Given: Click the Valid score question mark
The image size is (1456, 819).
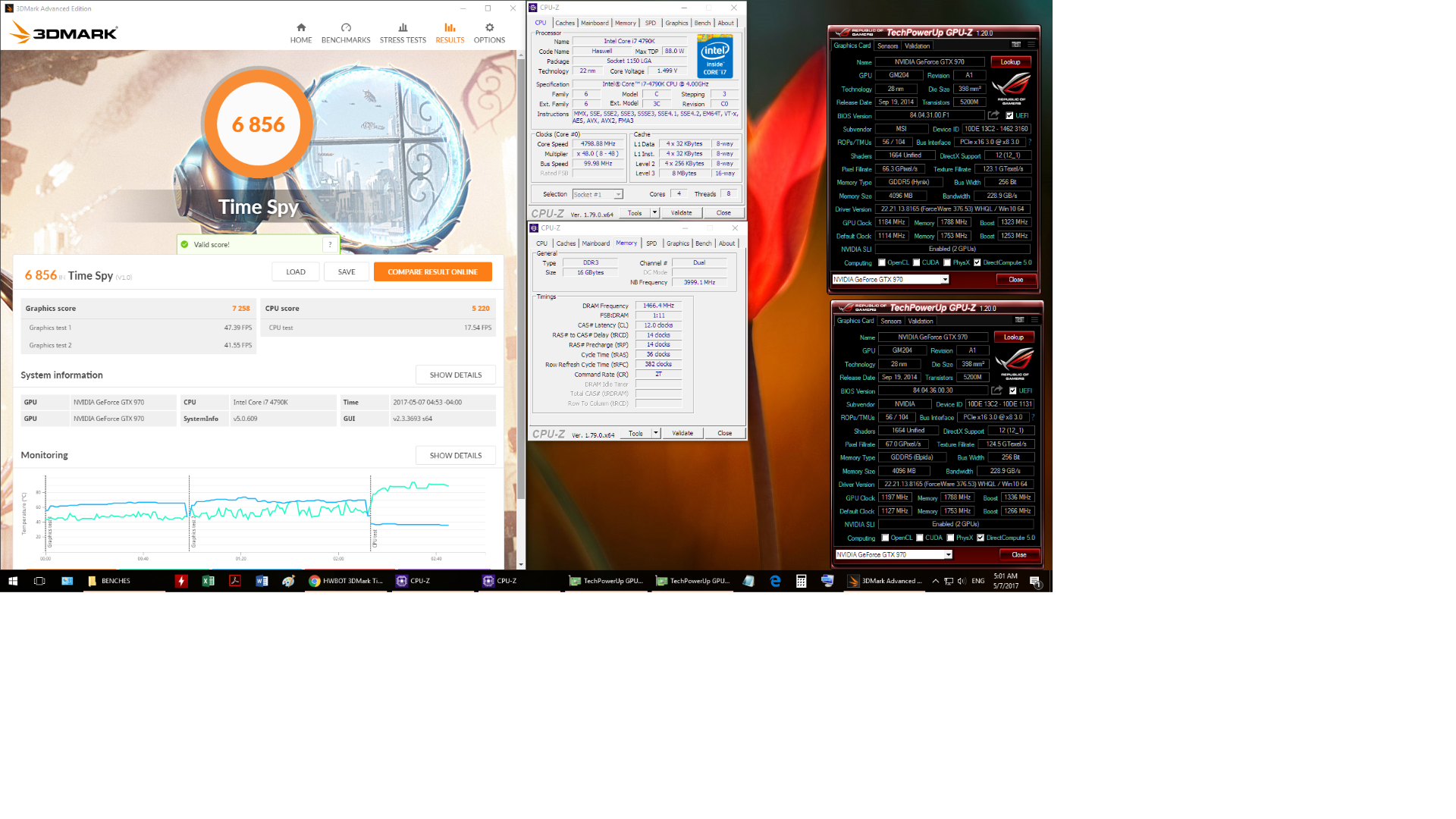Looking at the screenshot, I should [x=330, y=244].
